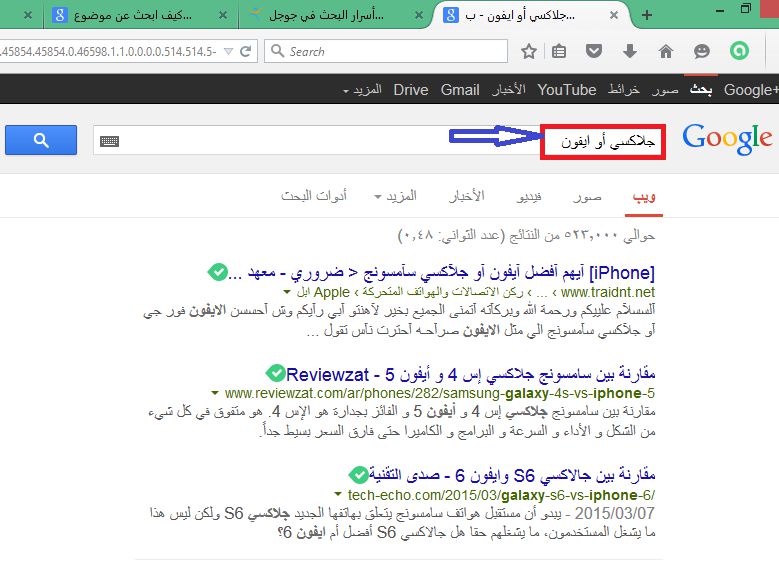
Task: Go to the home page icon
Action: tap(666, 51)
